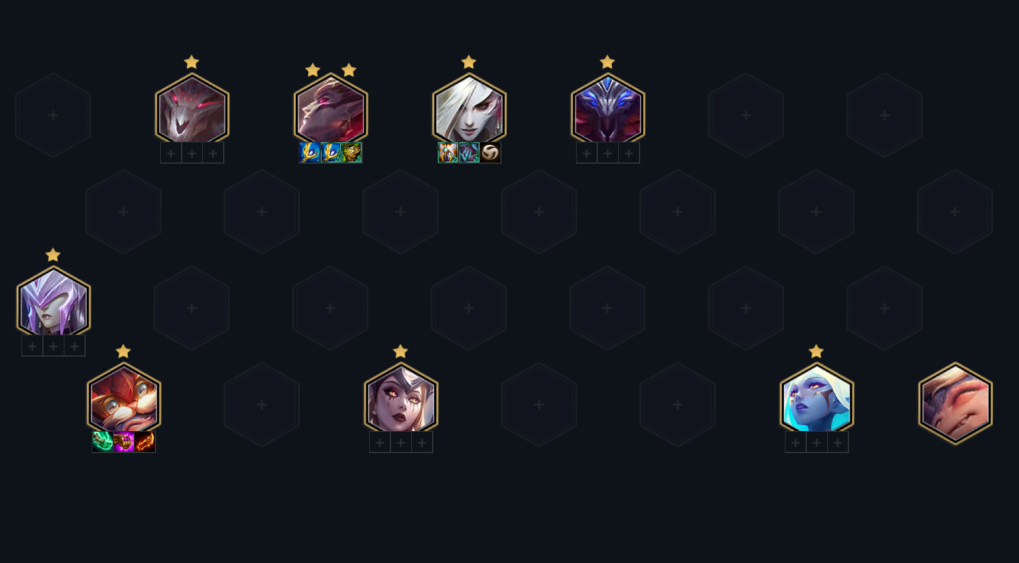This screenshot has width=1019, height=563.
Task: Select the red-eyed dark monster champion portrait
Action: 192,109
